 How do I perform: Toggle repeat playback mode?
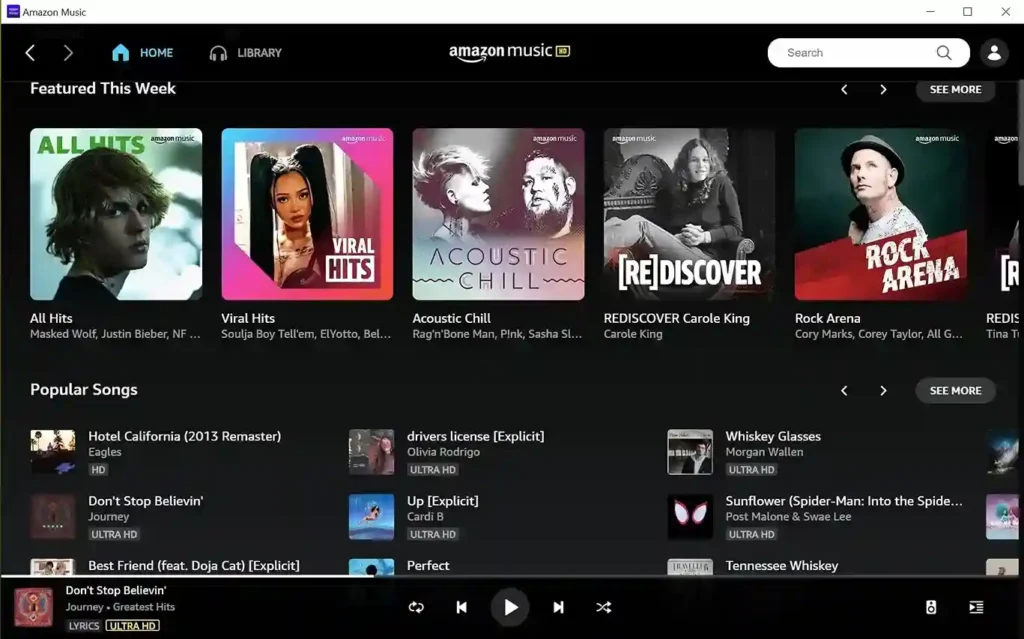[x=416, y=607]
